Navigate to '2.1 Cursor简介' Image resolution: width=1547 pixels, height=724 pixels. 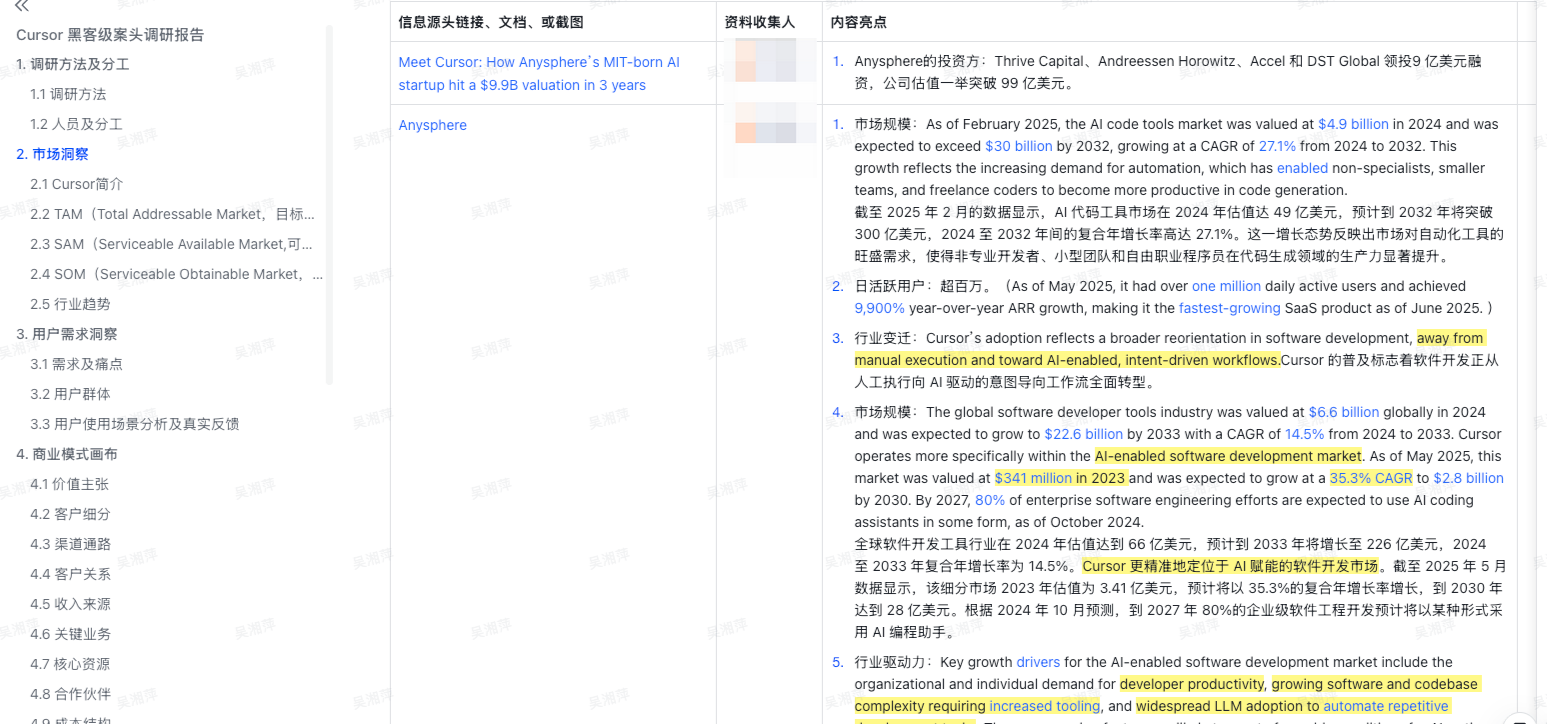coord(77,184)
